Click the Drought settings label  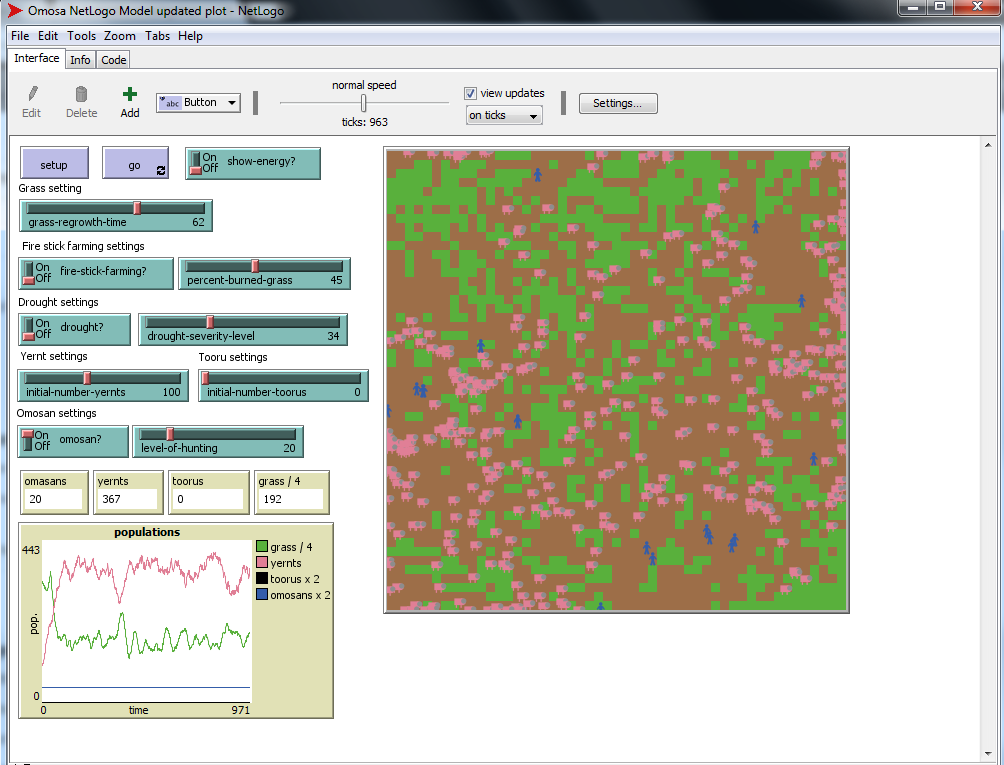58,302
